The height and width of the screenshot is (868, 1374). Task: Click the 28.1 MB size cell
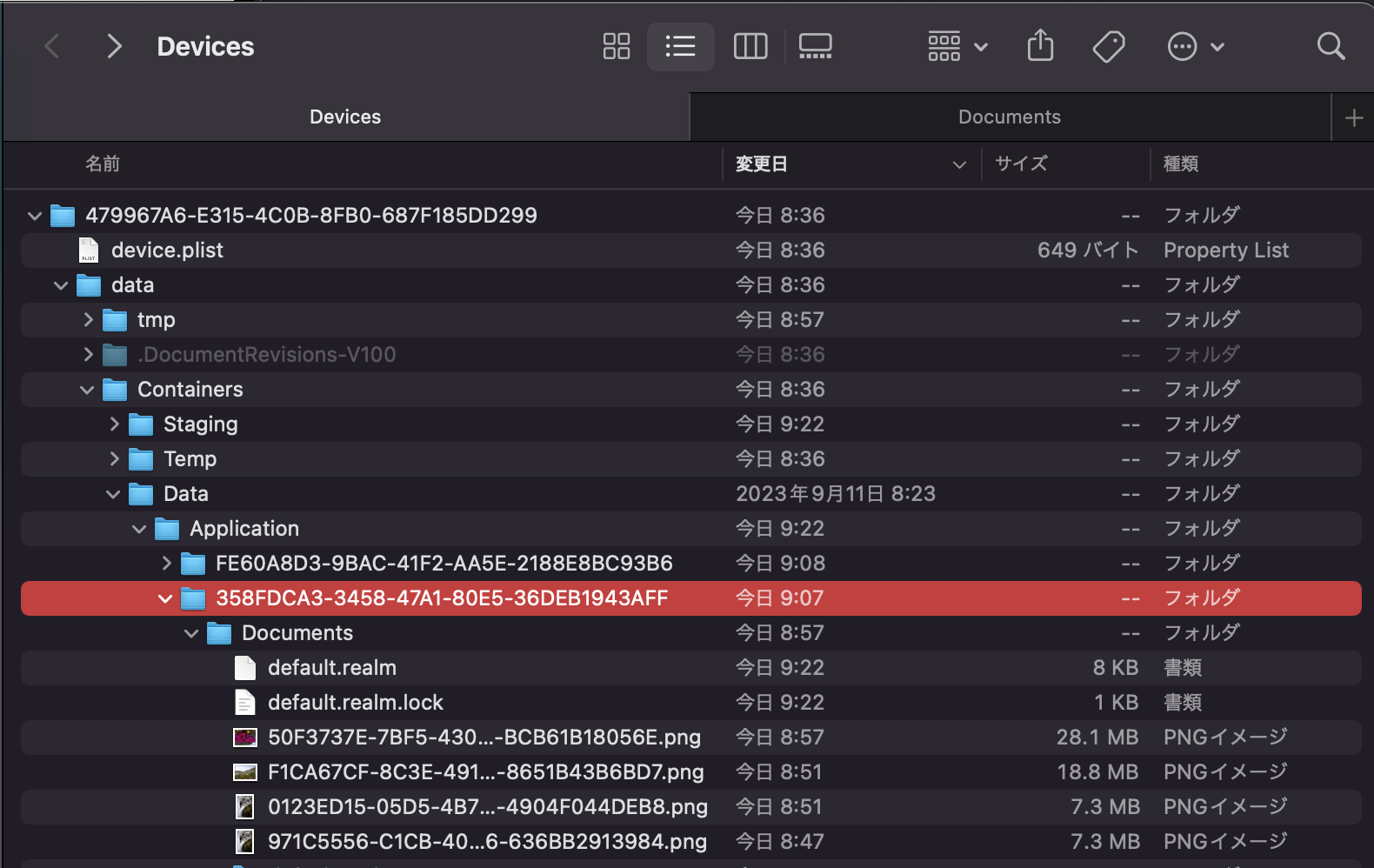coord(1097,738)
